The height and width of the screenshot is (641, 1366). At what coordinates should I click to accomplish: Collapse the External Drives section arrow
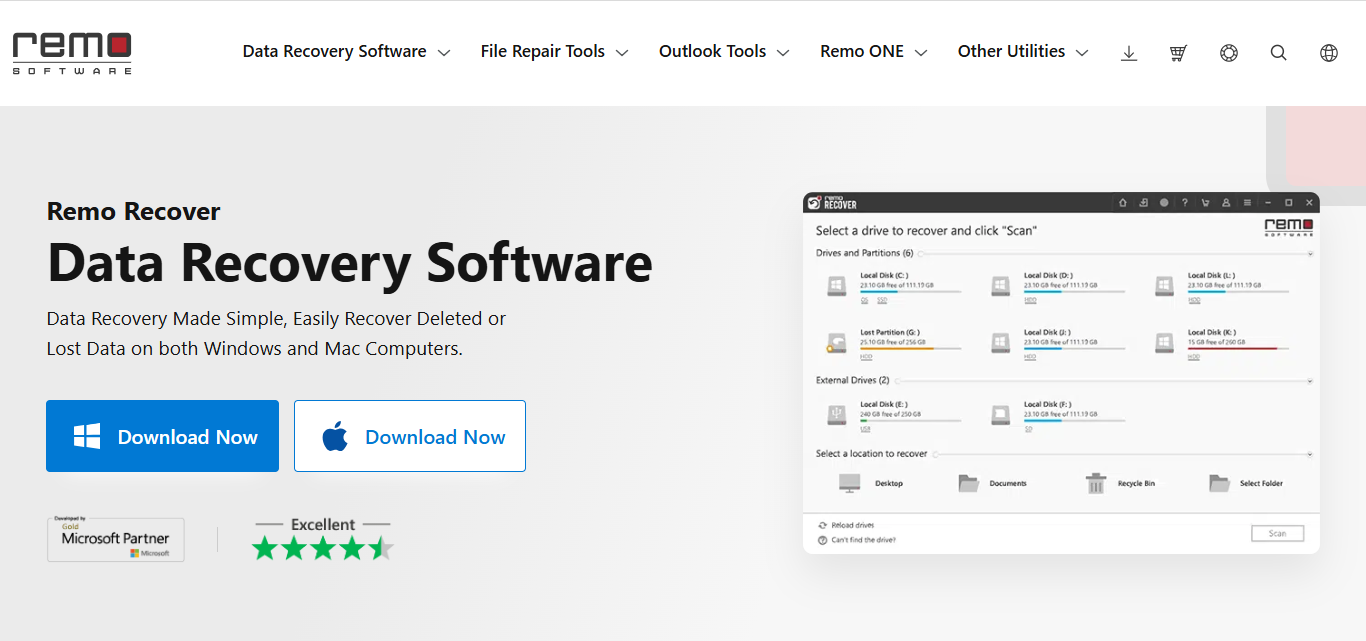click(x=1310, y=381)
